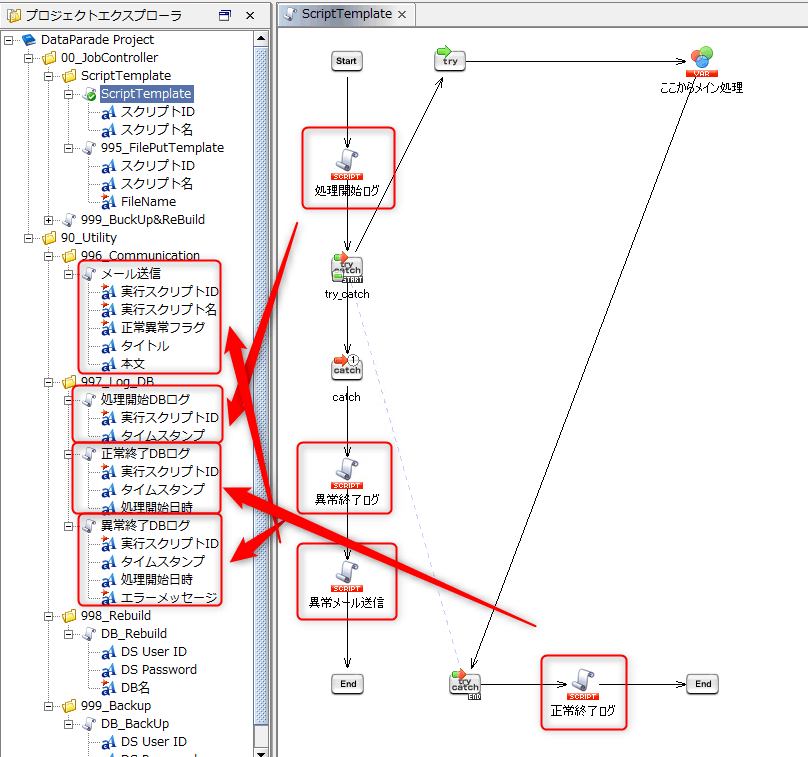Select スクリプトID under ScriptTemplate
808x757 pixels.
158,112
